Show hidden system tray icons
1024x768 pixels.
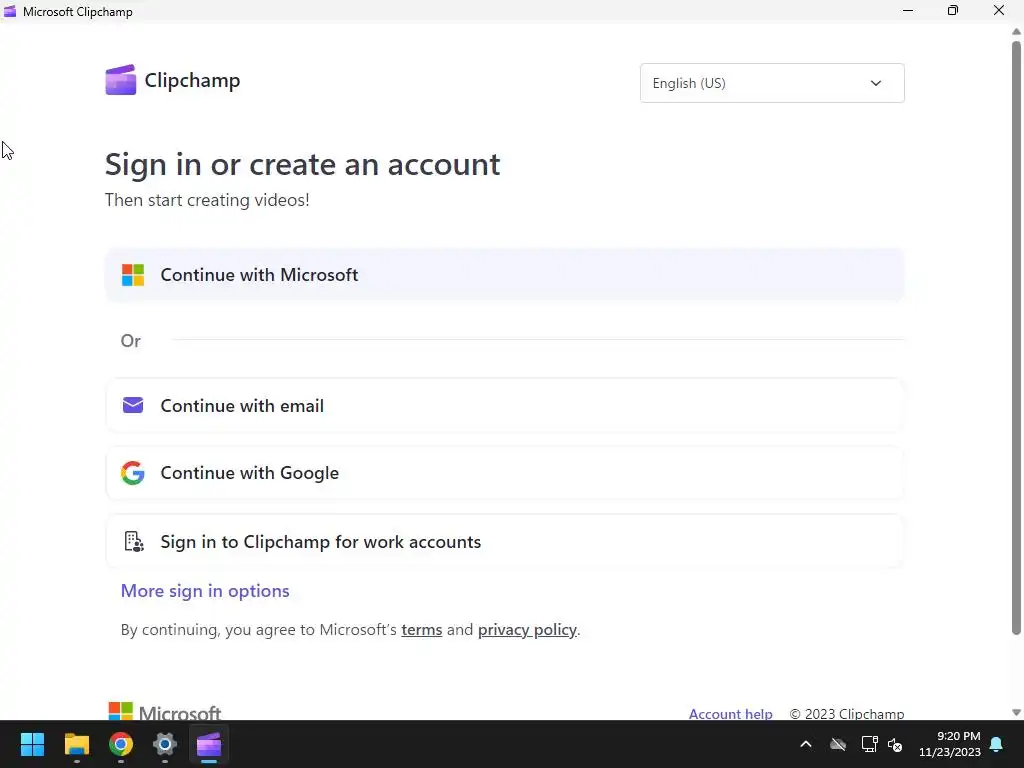click(806, 744)
